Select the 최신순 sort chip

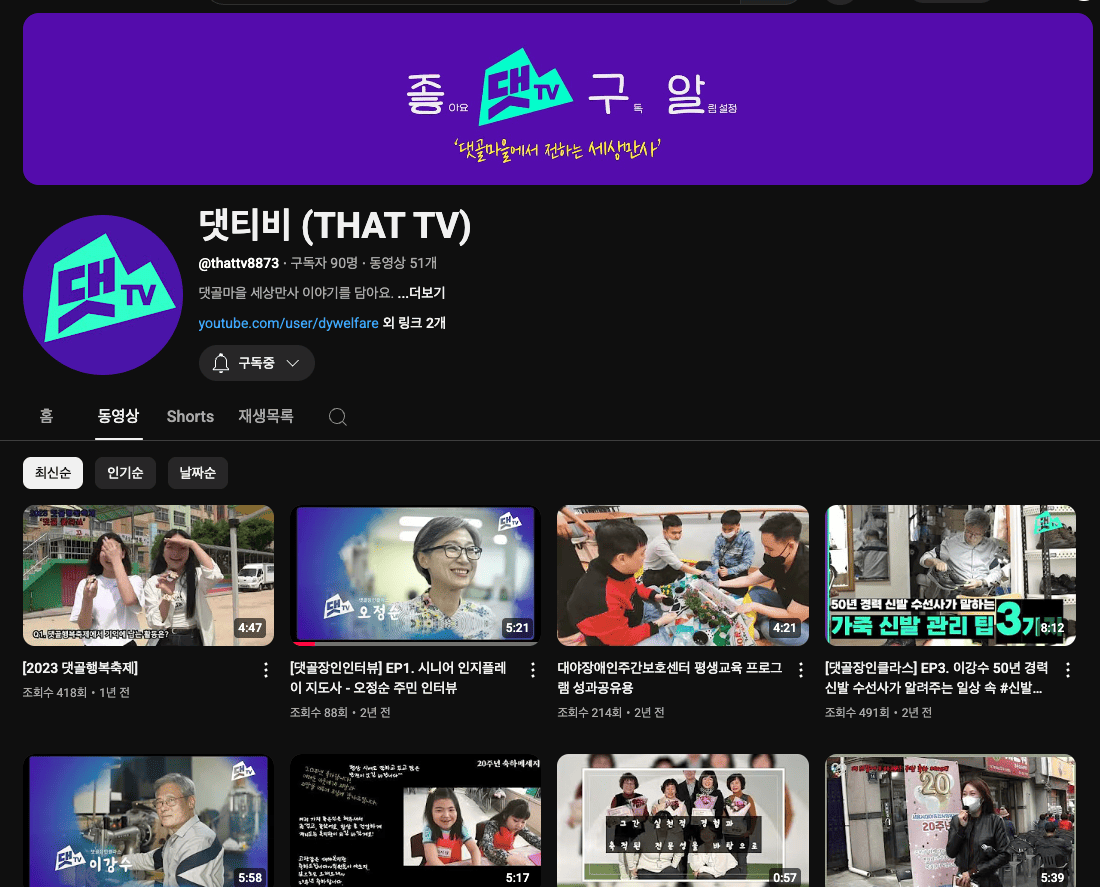click(53, 473)
